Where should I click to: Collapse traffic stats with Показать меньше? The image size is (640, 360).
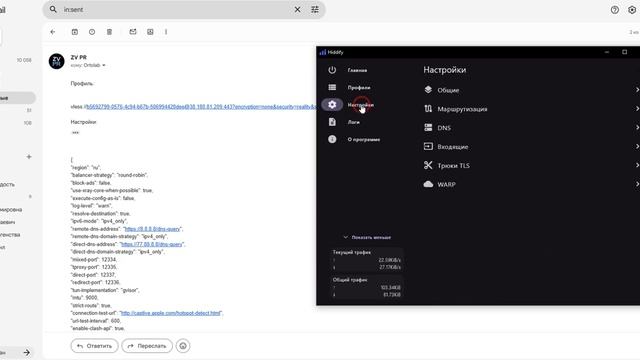367,237
